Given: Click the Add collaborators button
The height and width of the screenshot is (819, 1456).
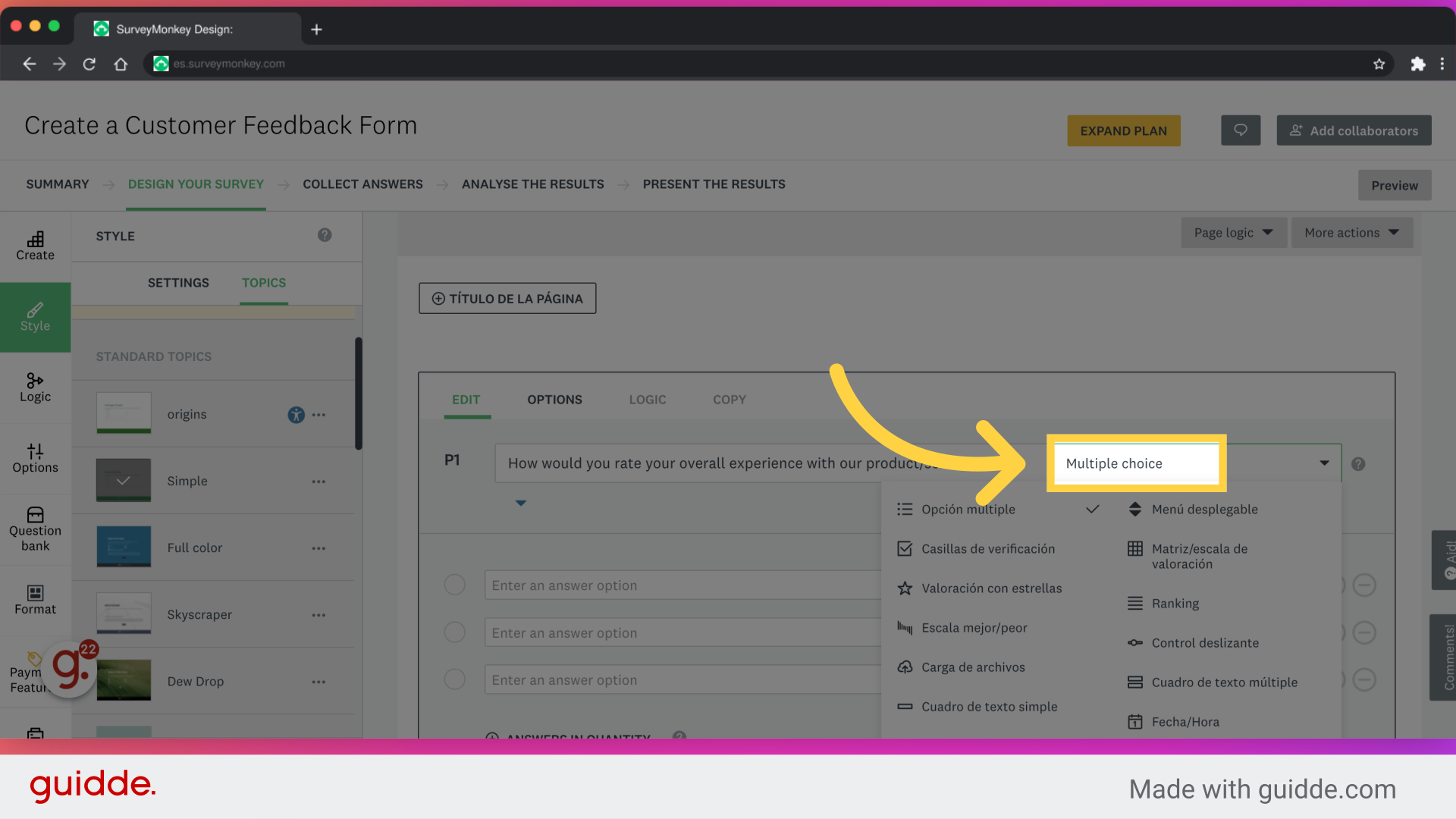Looking at the screenshot, I should pyautogui.click(x=1354, y=130).
